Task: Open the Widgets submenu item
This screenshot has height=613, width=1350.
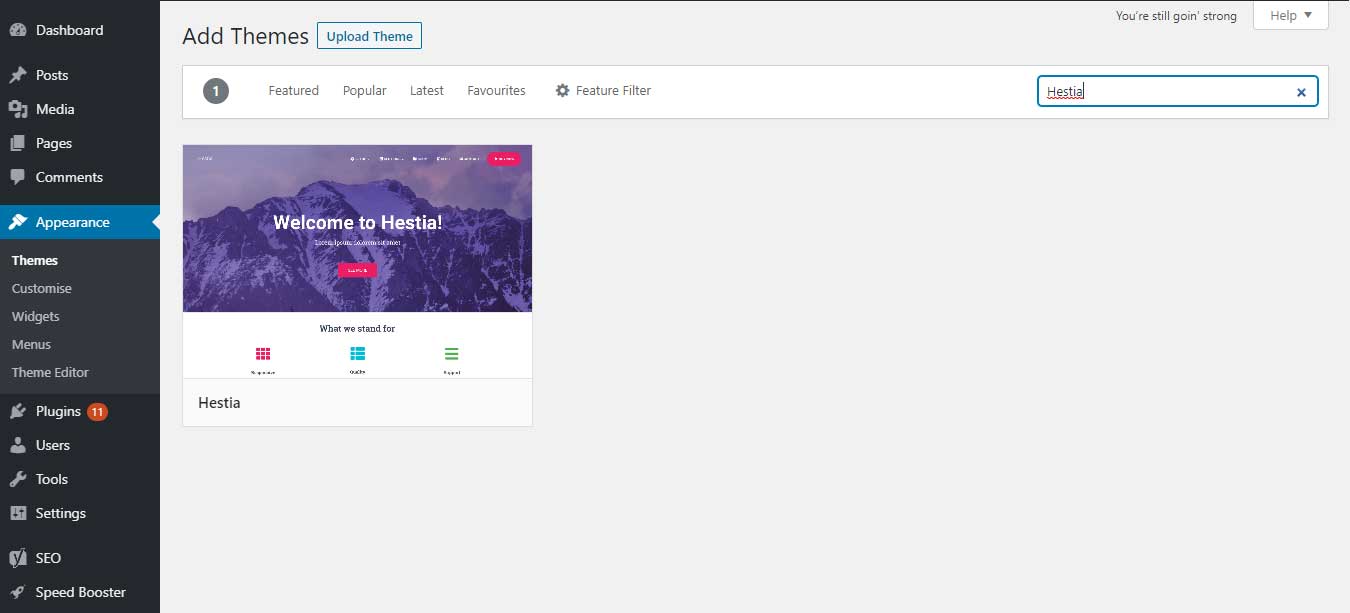Action: tap(36, 316)
